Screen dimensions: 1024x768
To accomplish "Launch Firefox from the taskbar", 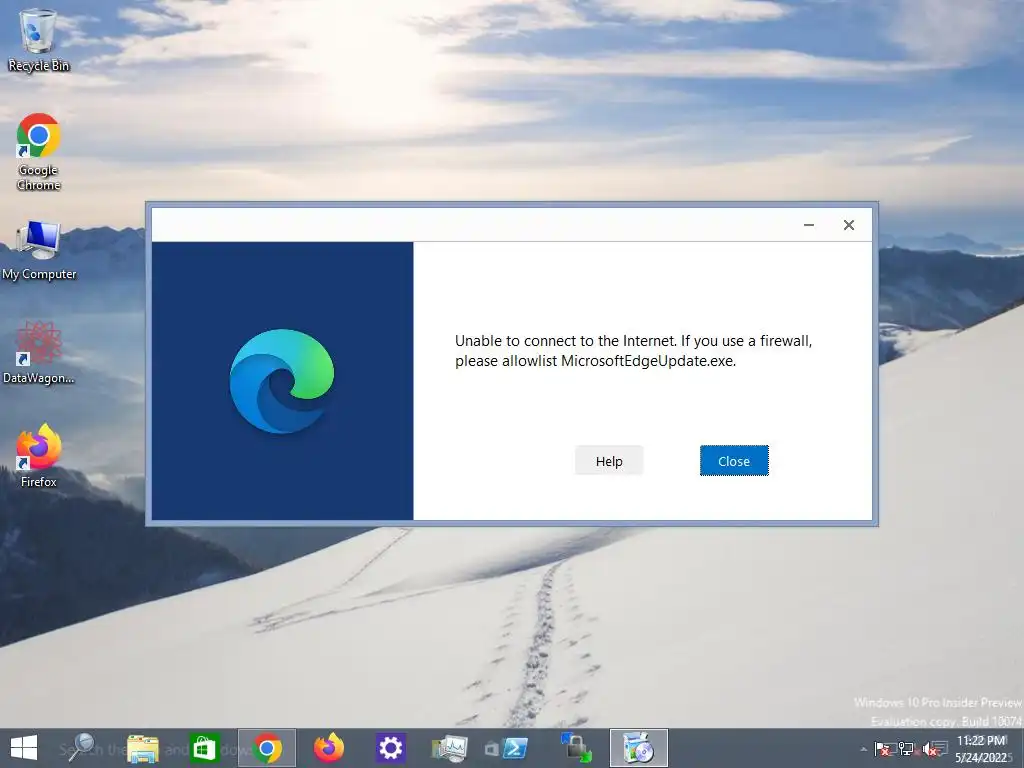I will coord(328,748).
